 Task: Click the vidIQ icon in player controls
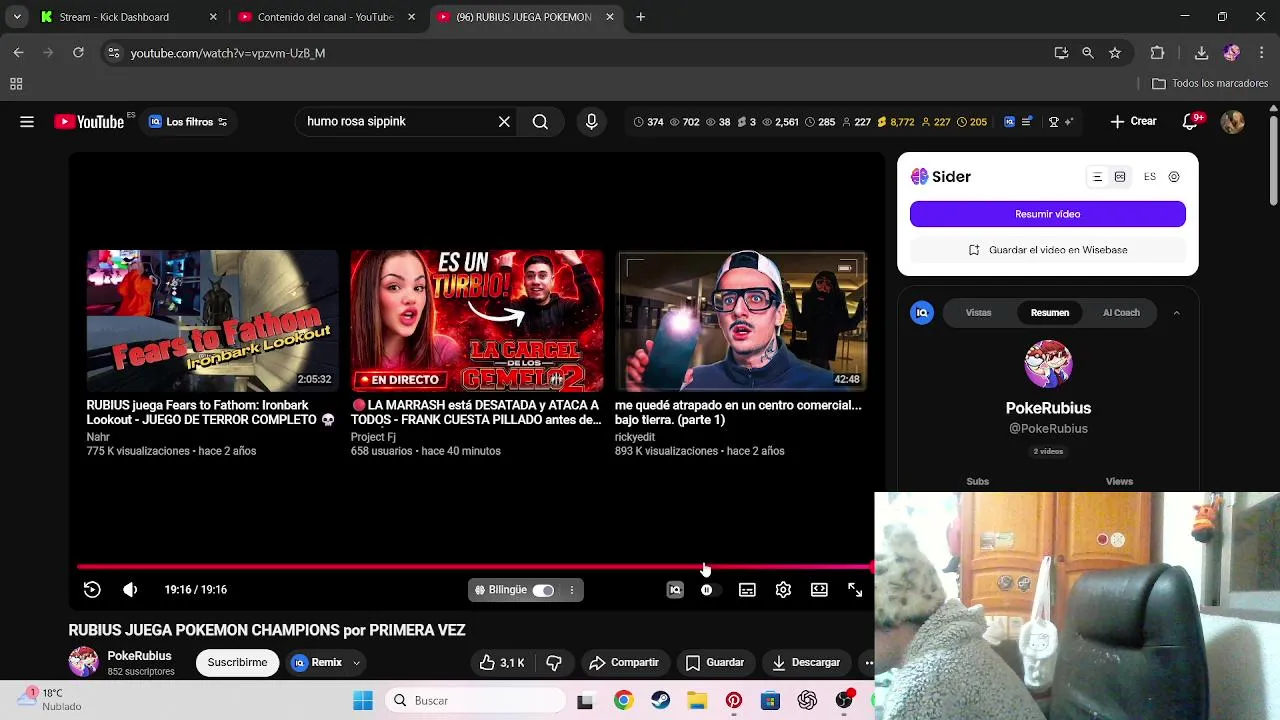point(675,590)
